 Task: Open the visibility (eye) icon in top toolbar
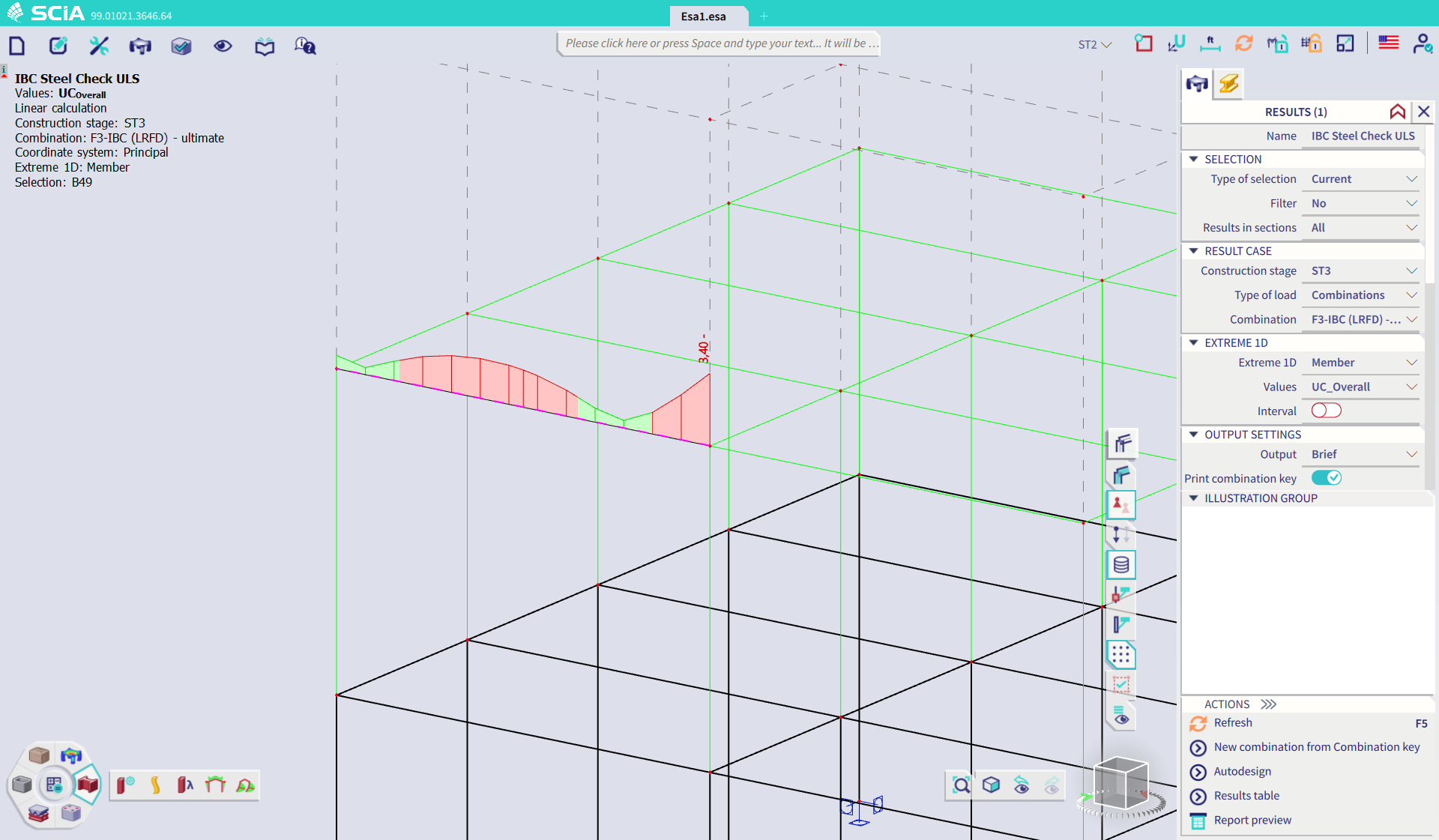(x=222, y=46)
